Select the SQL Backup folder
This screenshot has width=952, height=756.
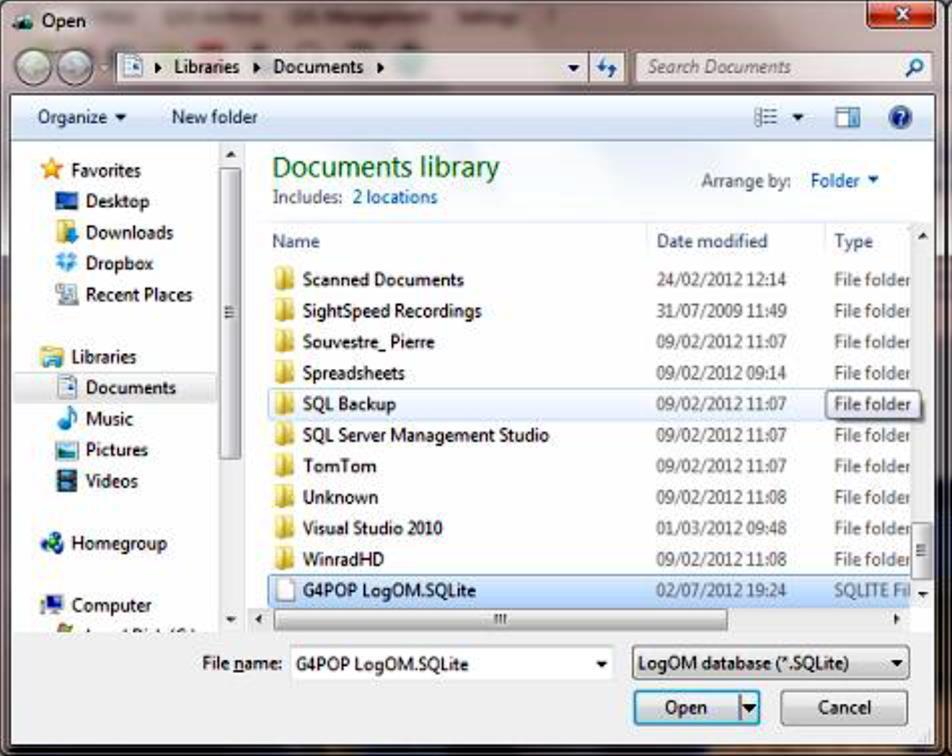[589, 404]
